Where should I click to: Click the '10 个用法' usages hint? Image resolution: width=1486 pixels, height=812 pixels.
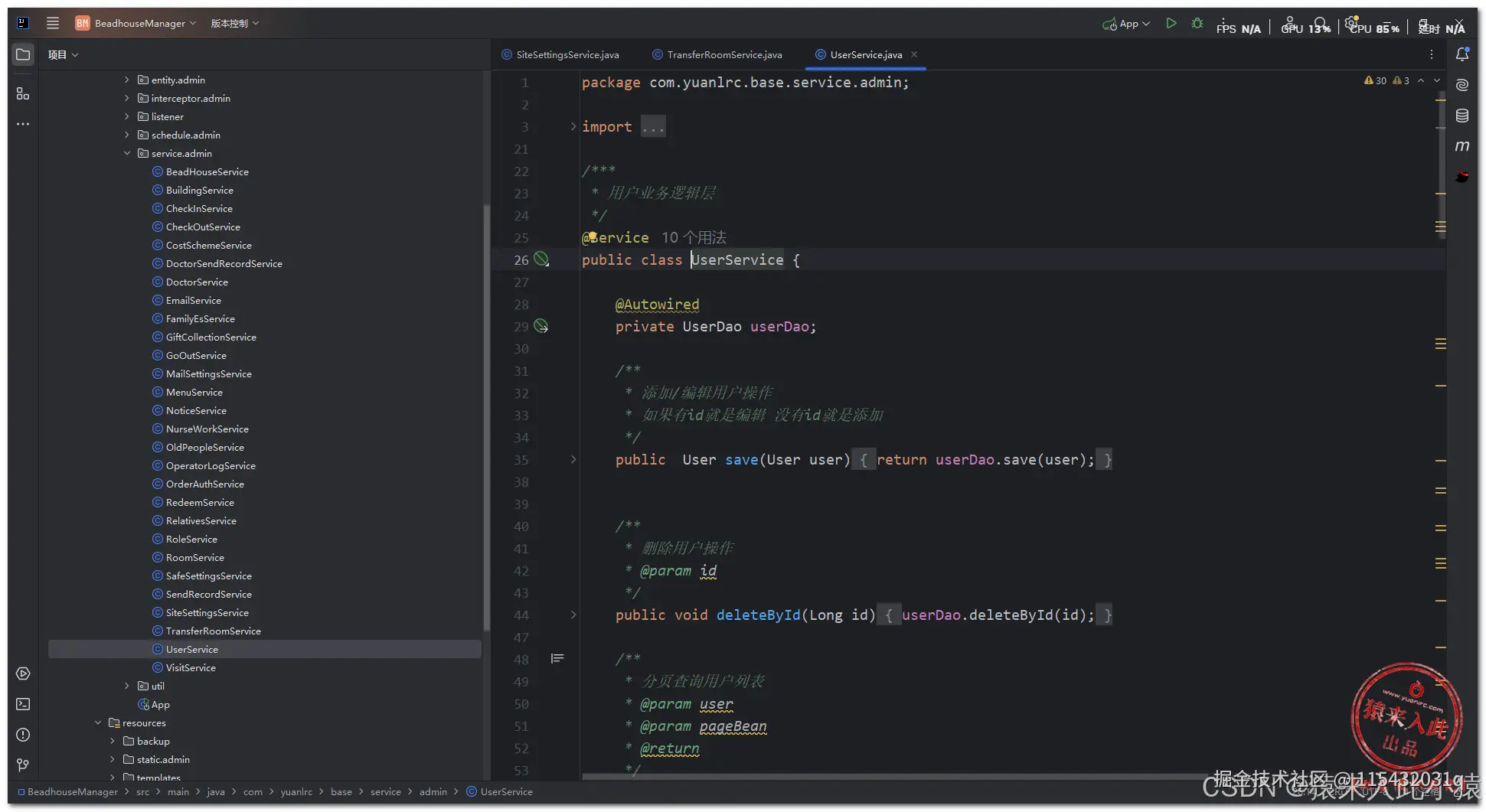click(694, 237)
